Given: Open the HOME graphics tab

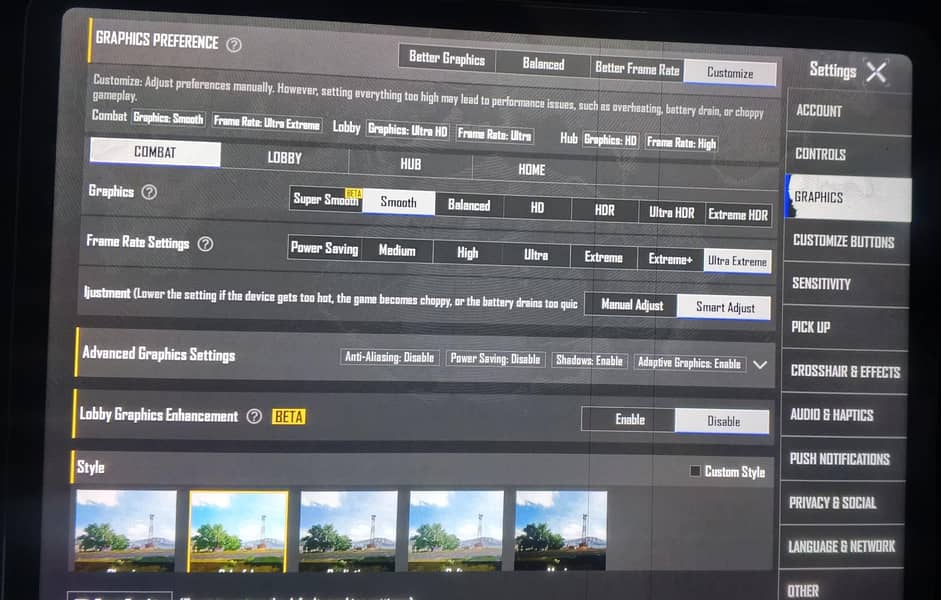Looking at the screenshot, I should [x=532, y=170].
